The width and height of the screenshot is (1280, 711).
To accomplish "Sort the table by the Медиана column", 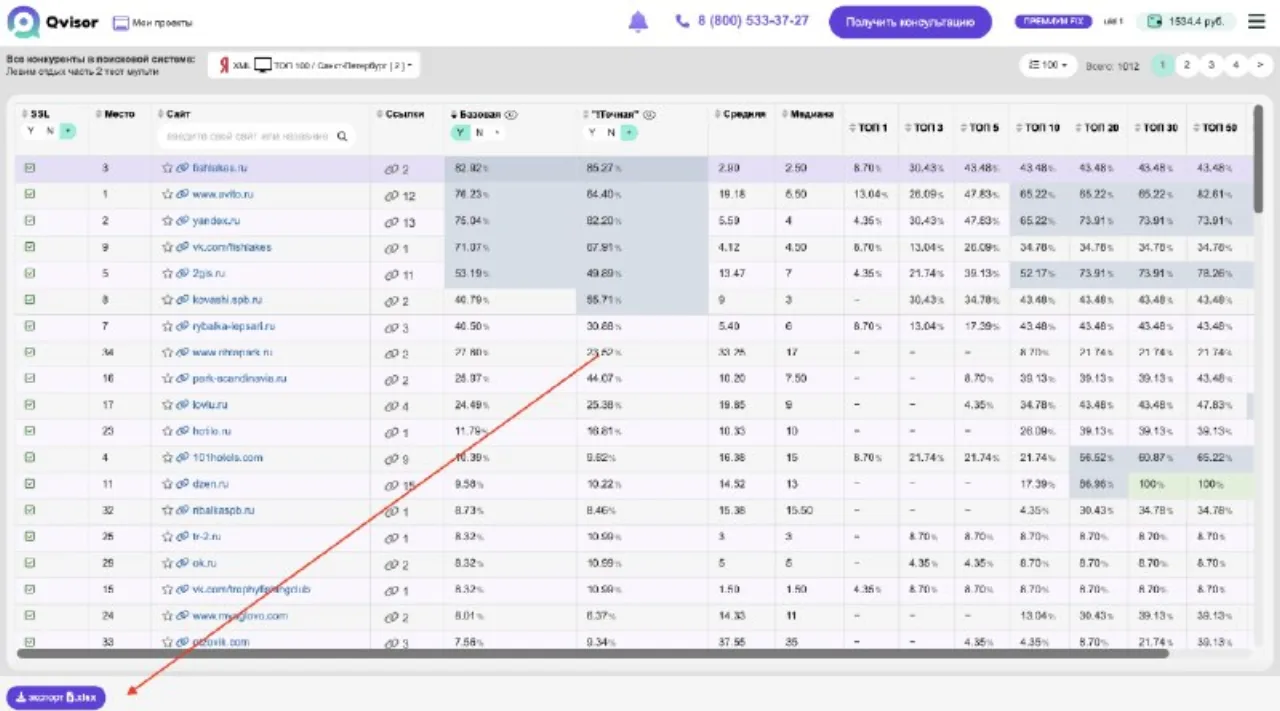I will click(807, 114).
